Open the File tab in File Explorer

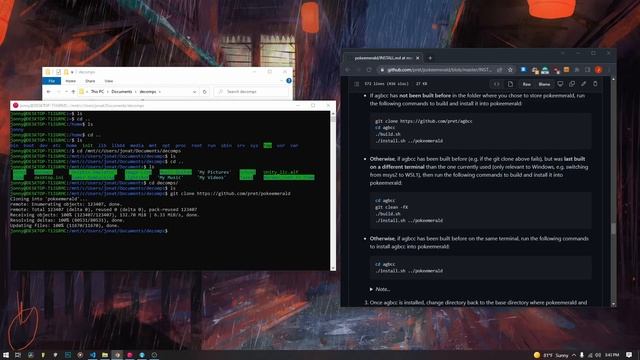pos(51,81)
